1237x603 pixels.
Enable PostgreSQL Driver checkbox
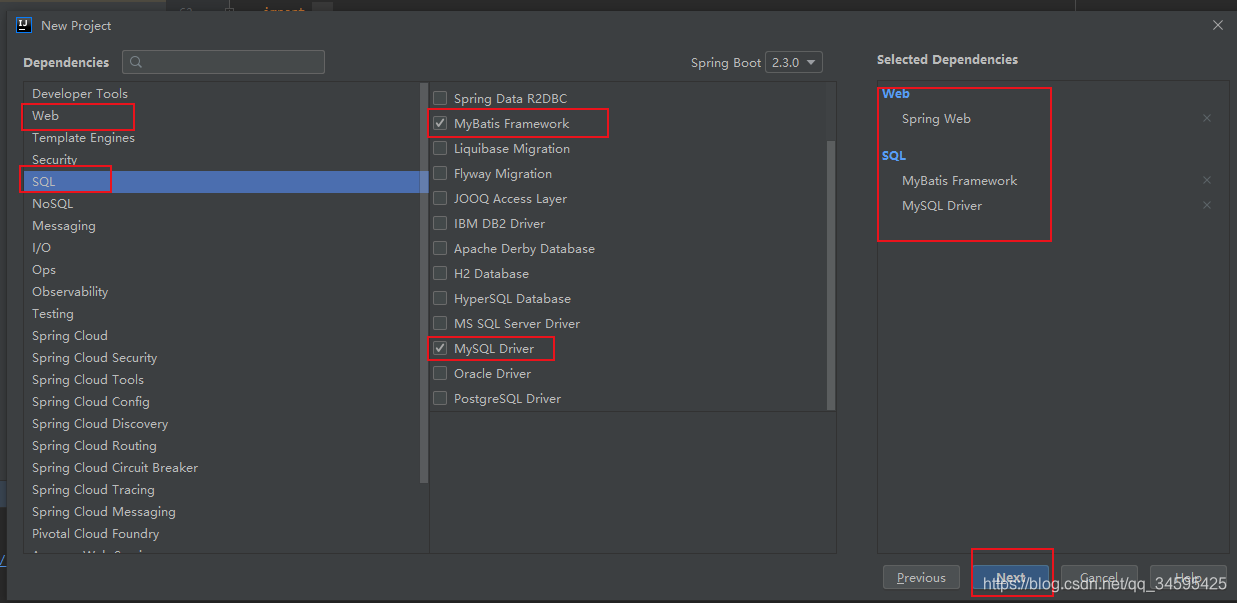440,398
